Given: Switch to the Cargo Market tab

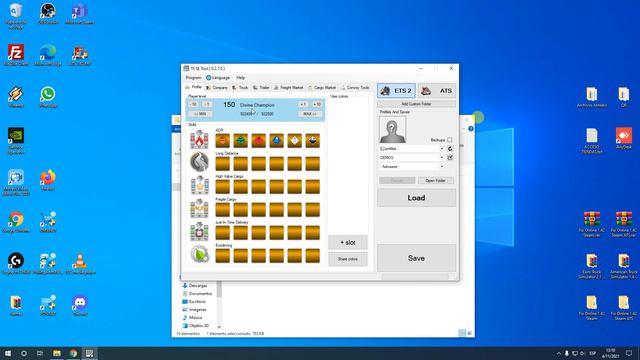Looking at the screenshot, I should (x=322, y=88).
